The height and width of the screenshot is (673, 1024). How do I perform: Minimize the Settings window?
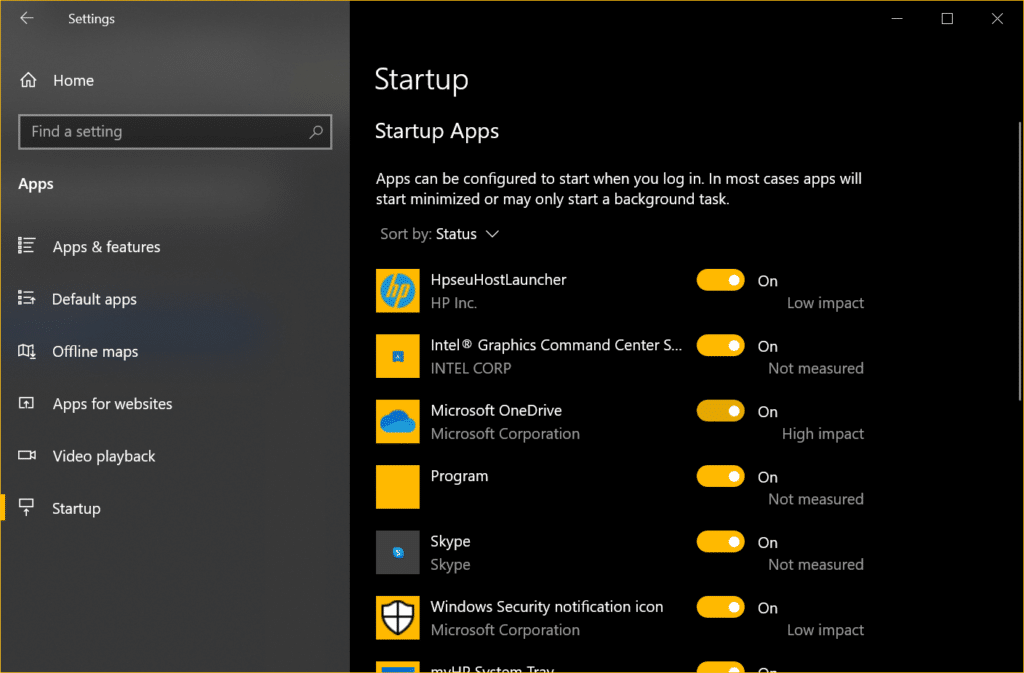tap(897, 18)
